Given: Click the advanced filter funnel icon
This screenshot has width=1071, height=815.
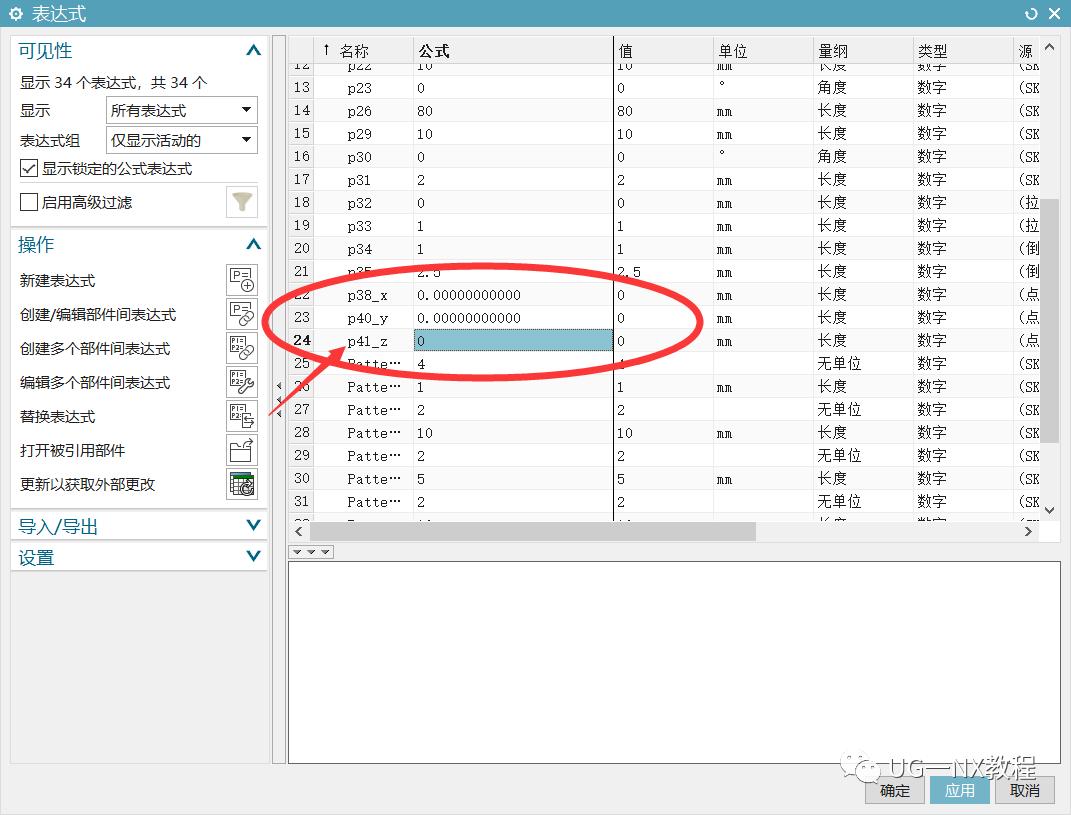Looking at the screenshot, I should pyautogui.click(x=242, y=202).
